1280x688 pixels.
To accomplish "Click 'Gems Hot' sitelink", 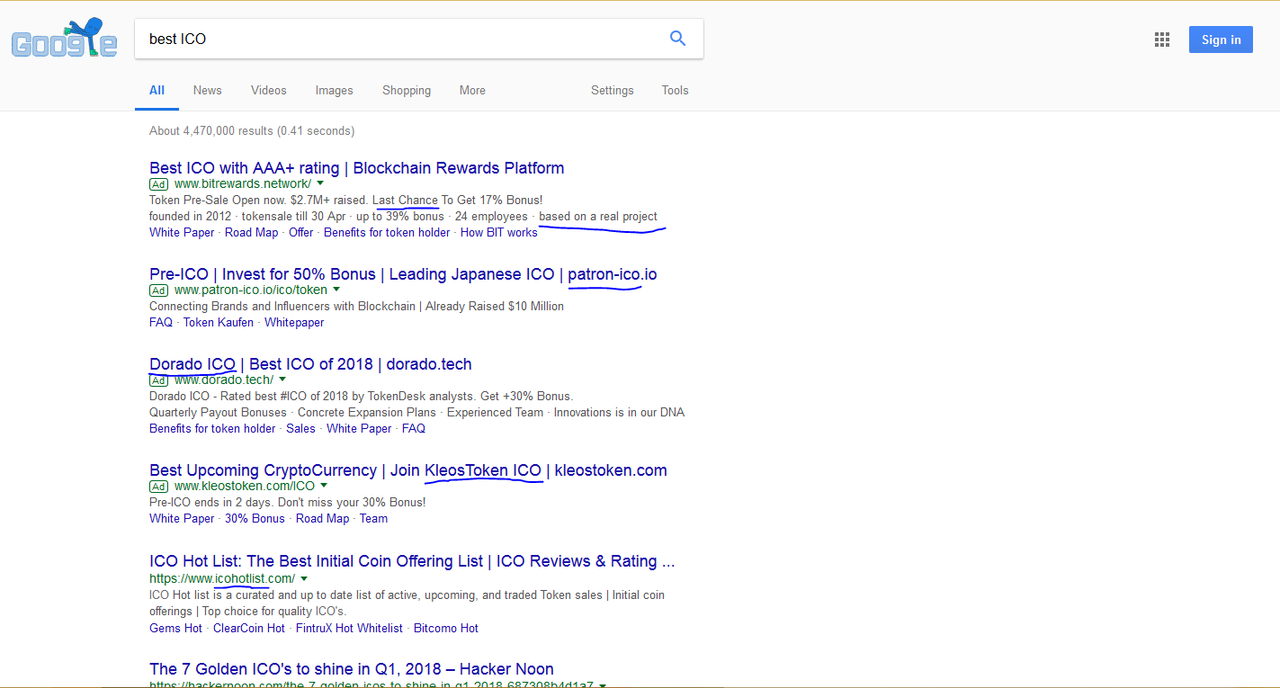I will click(x=176, y=628).
